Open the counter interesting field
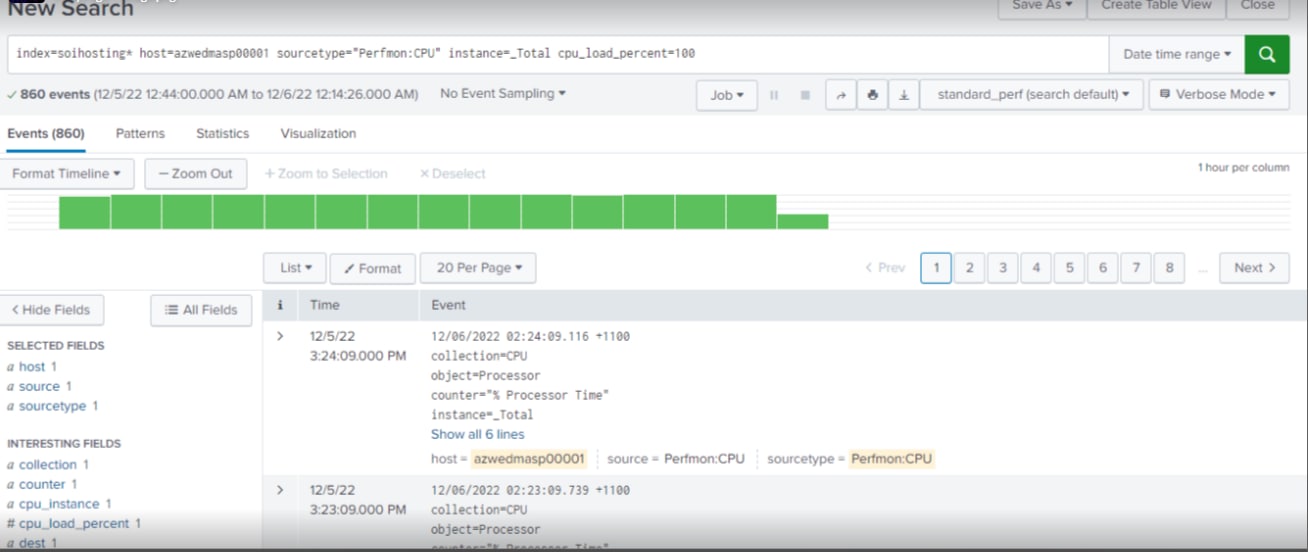1308x552 pixels. coord(42,484)
